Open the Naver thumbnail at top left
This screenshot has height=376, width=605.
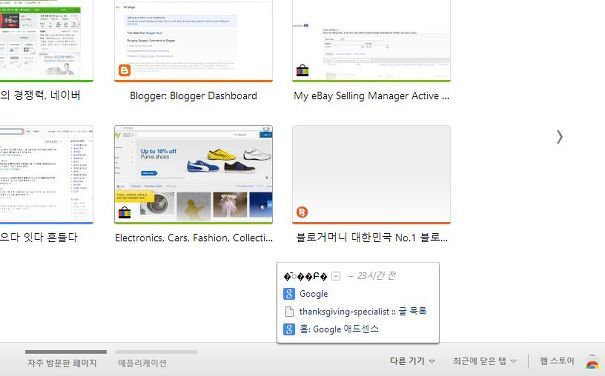(46, 40)
